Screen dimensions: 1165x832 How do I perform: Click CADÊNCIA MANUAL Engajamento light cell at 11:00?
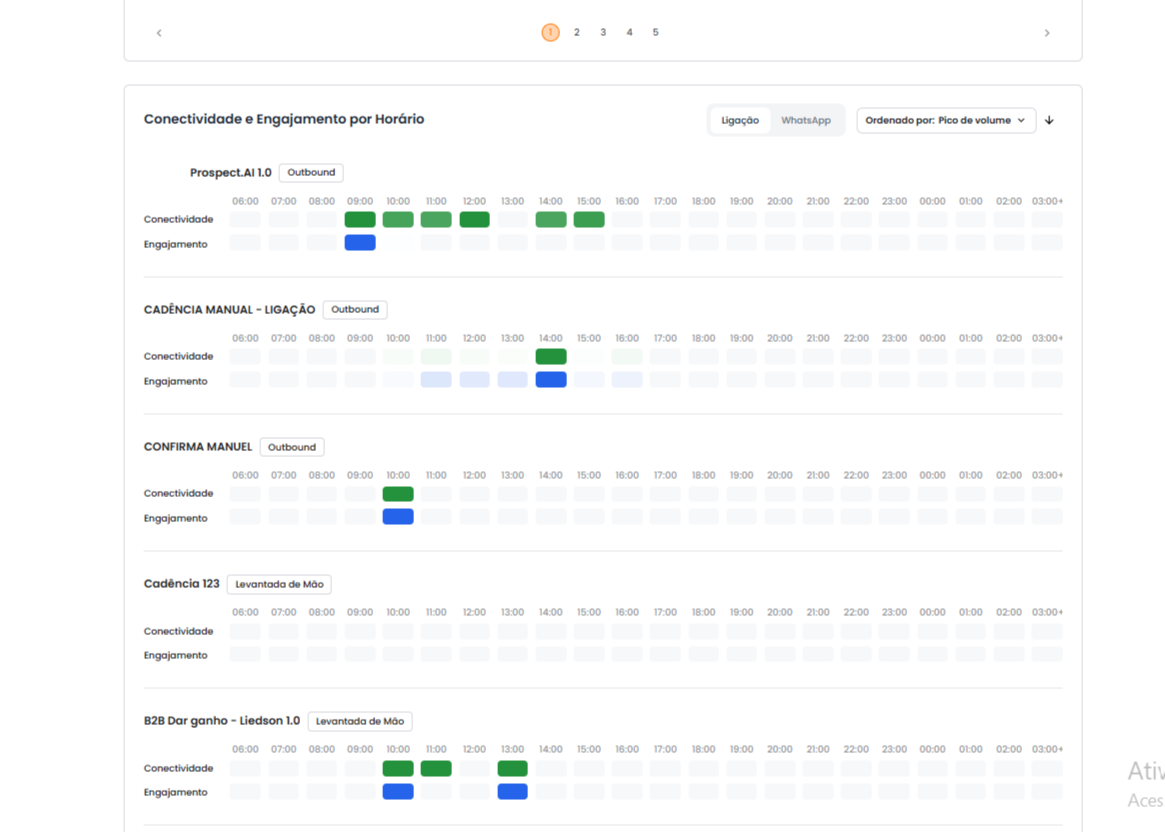(x=436, y=380)
